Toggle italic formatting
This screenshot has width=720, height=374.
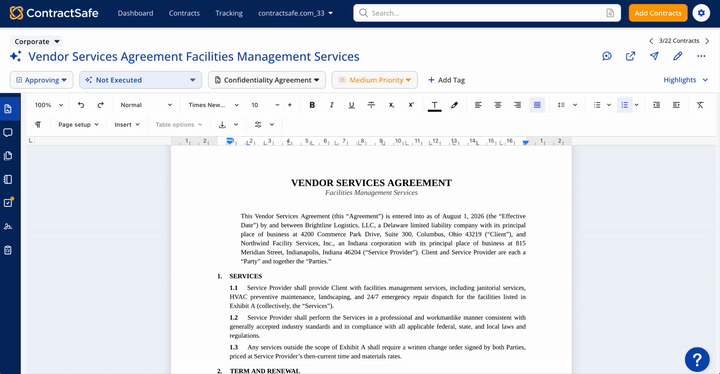(x=332, y=105)
